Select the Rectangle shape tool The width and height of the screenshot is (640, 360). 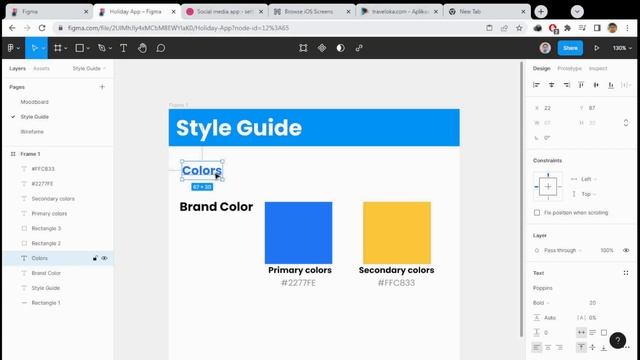[80, 48]
